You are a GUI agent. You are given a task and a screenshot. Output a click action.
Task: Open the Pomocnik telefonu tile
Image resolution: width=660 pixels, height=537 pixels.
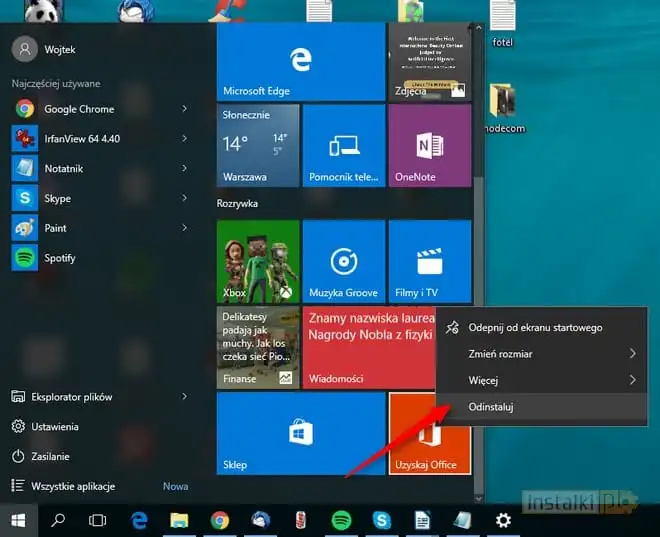point(343,146)
